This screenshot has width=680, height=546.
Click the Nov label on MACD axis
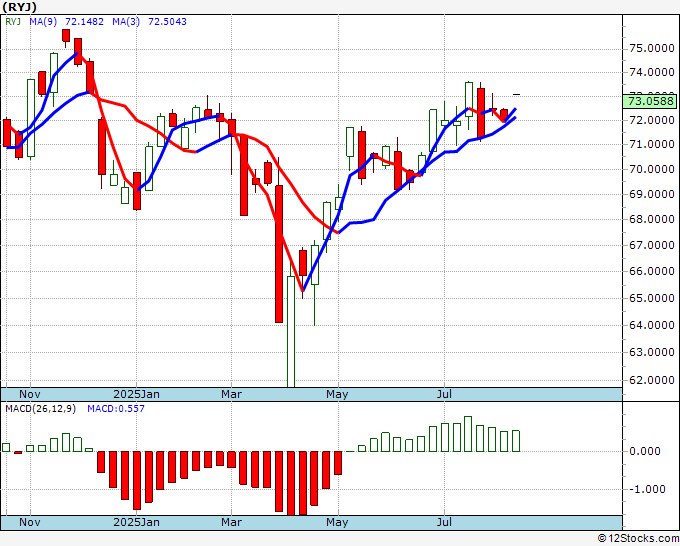(30, 522)
